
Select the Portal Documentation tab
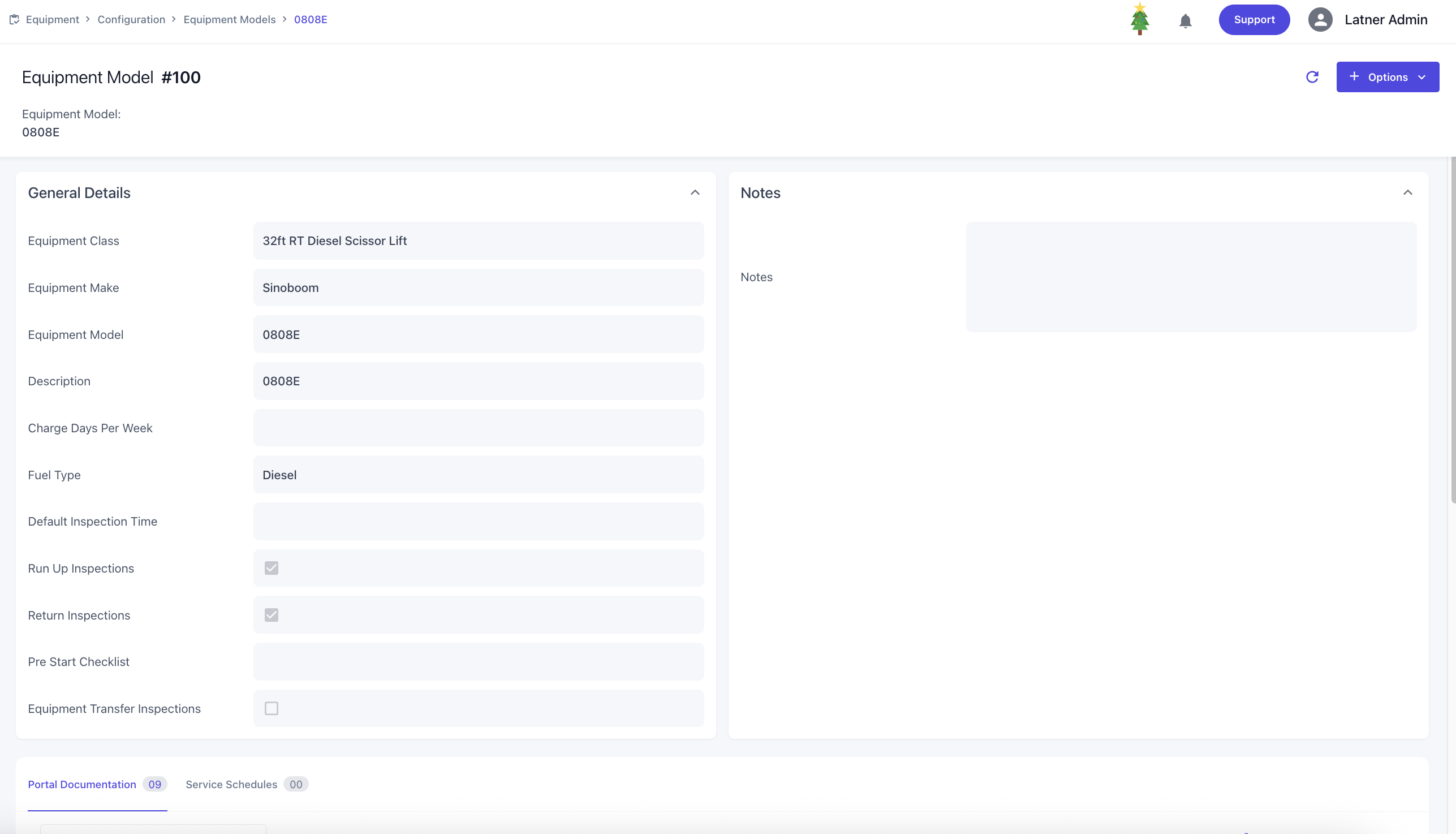(x=82, y=784)
